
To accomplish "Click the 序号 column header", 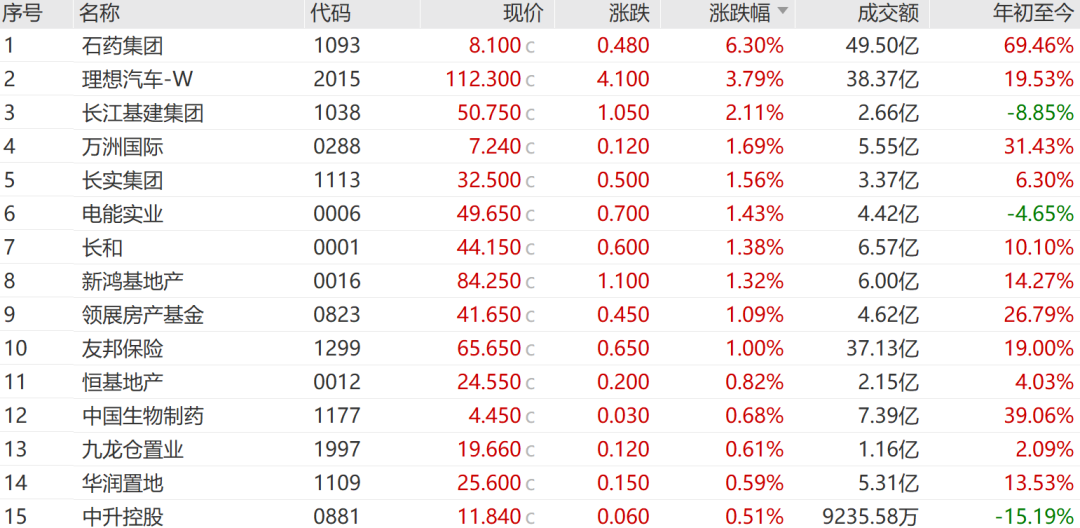I will [x=22, y=13].
